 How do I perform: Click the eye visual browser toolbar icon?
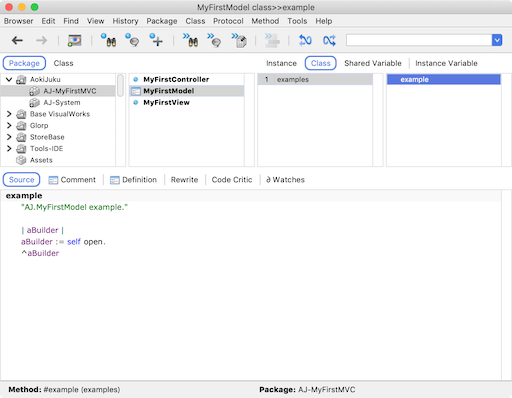pyautogui.click(x=75, y=41)
